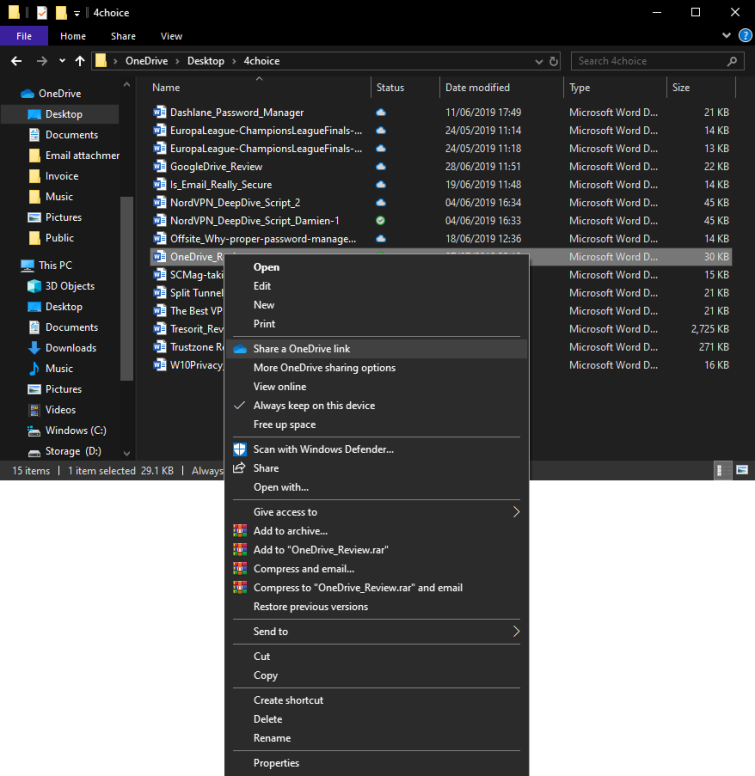
Task: Click the refresh icon in address bar
Action: click(554, 61)
